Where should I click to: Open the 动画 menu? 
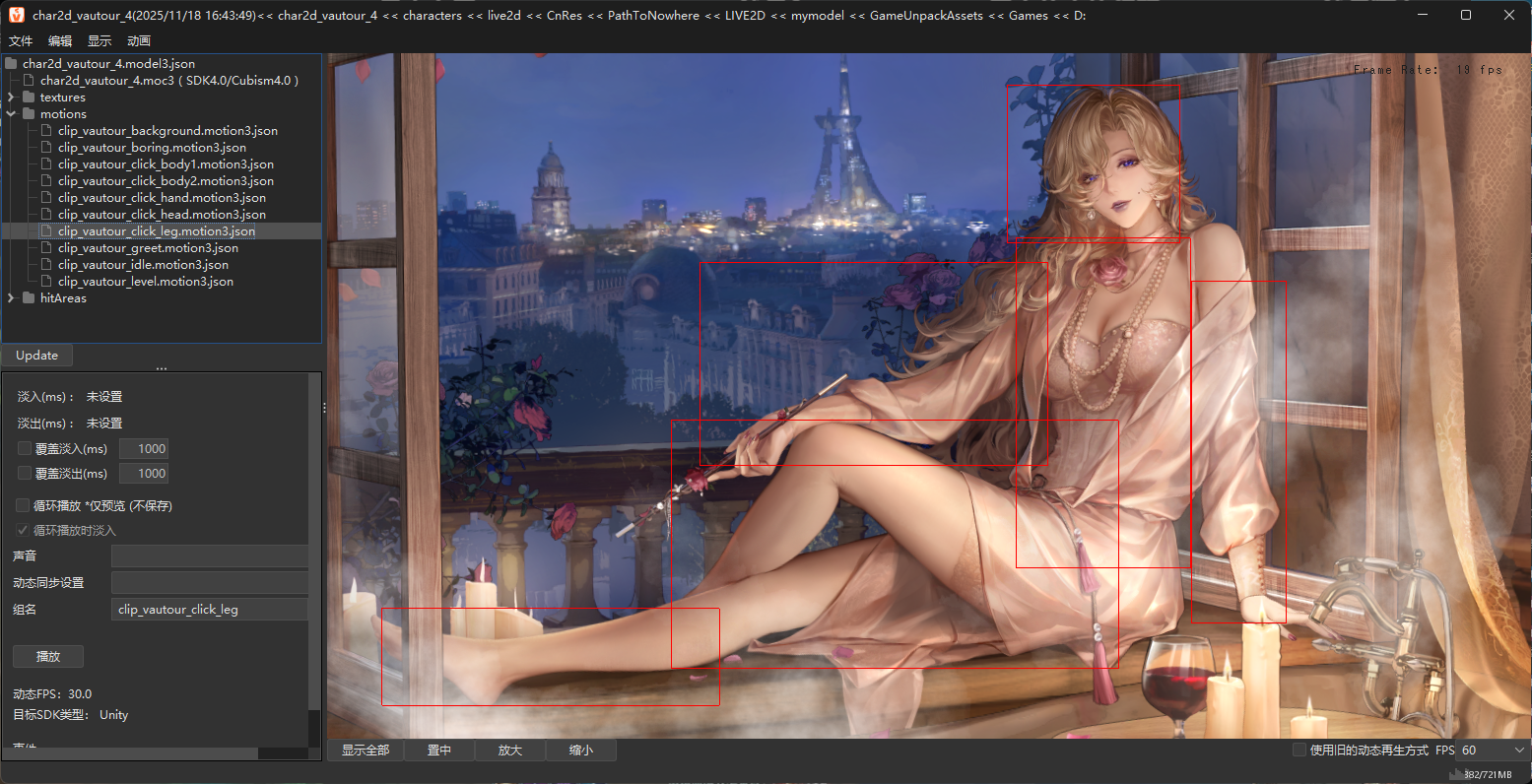(x=139, y=40)
